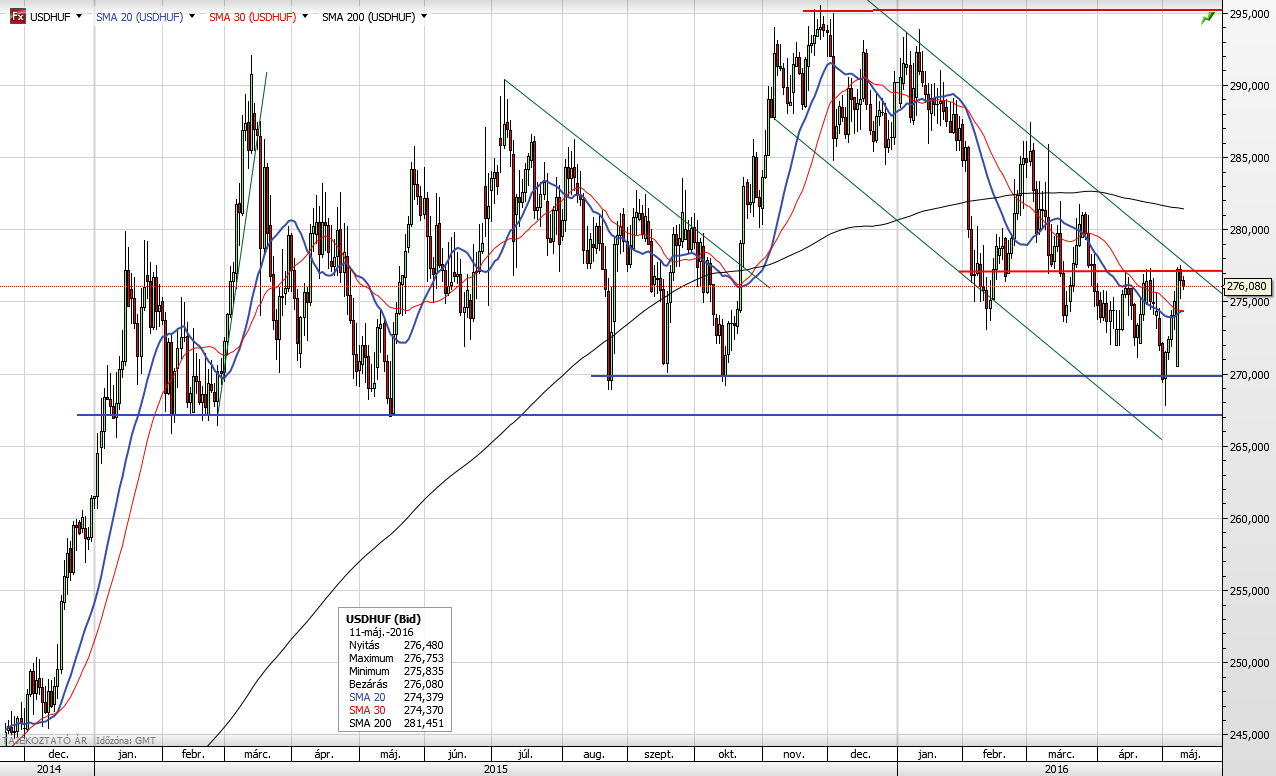Click the Bezárás row in info box
Screen dimensions: 1276x776
[396, 684]
